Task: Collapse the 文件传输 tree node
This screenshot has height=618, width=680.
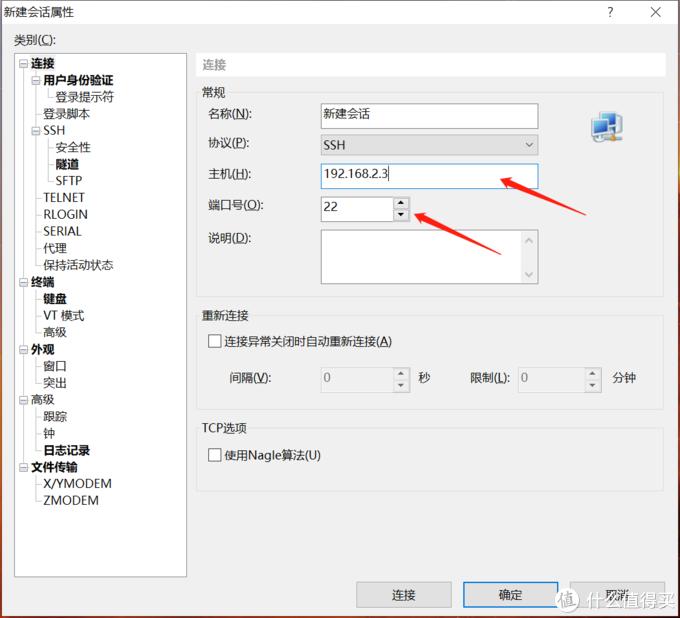Action: pyautogui.click(x=23, y=467)
